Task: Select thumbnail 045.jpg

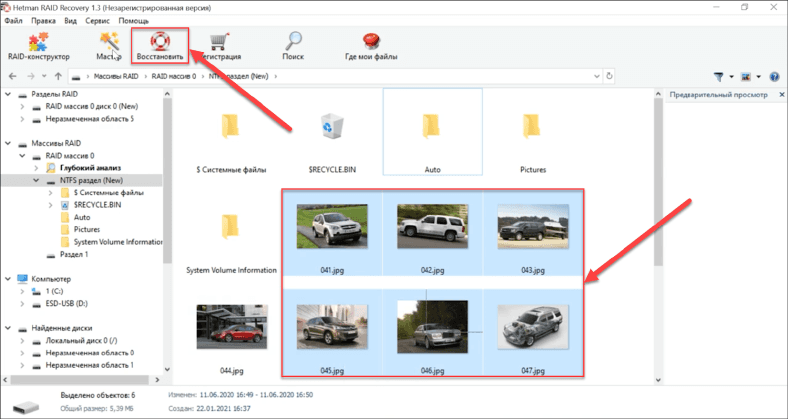Action: point(332,327)
